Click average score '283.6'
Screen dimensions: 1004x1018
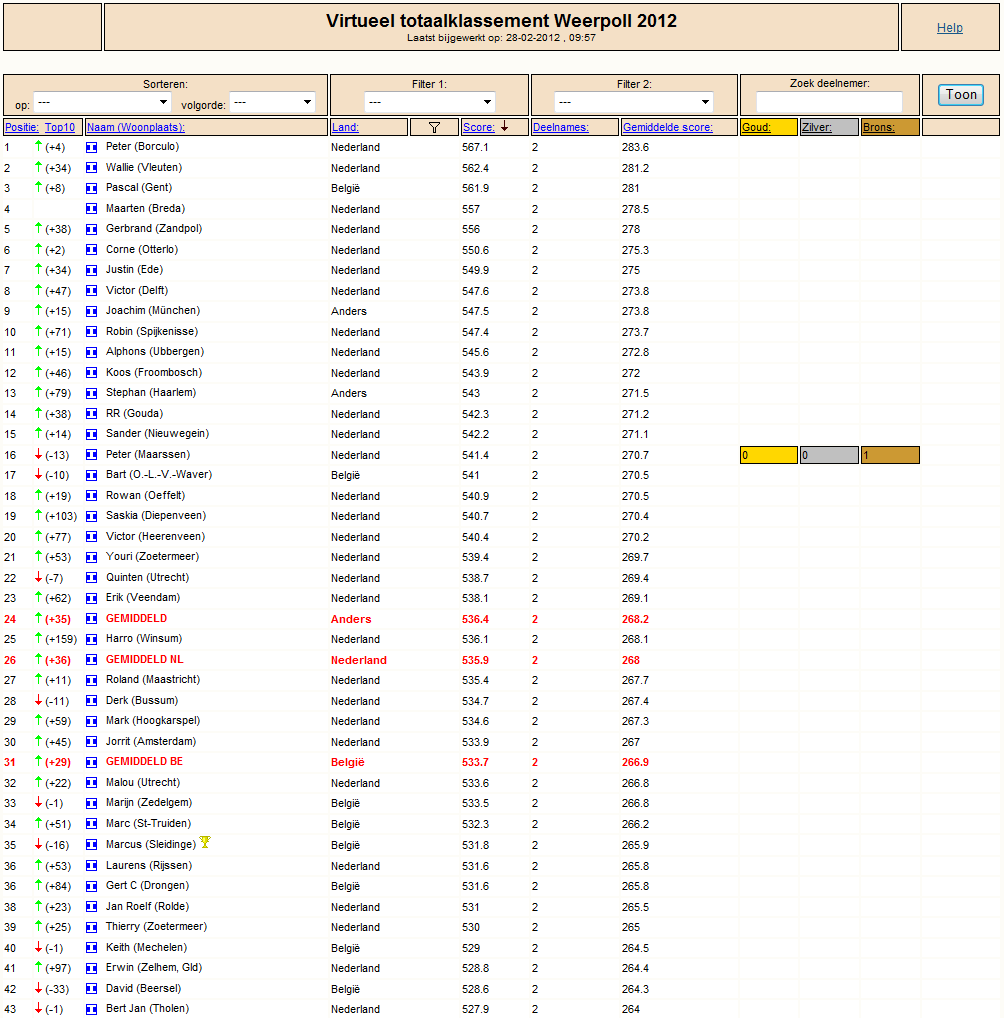coord(635,147)
